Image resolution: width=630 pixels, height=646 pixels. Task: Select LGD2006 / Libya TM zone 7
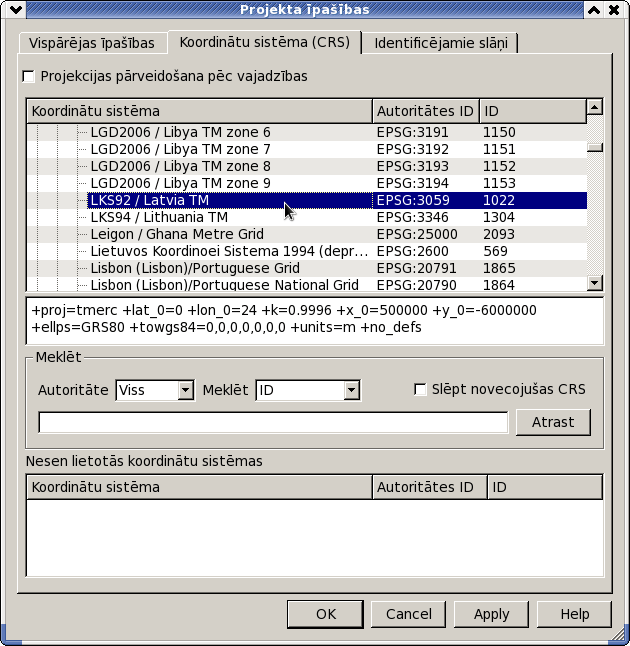click(x=307, y=149)
